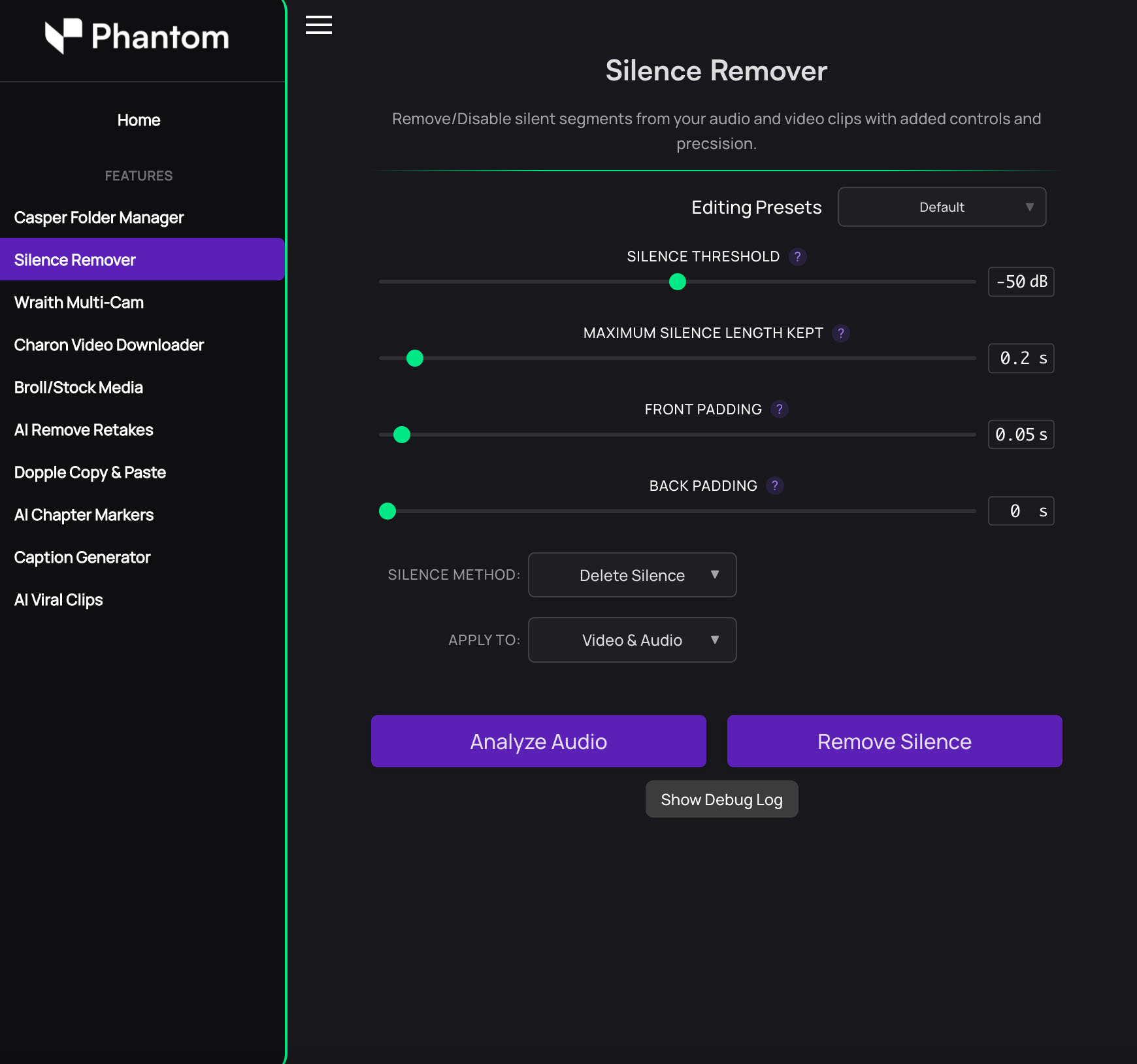Open Charon Video Downloader
The width and height of the screenshot is (1137, 1064).
108,344
